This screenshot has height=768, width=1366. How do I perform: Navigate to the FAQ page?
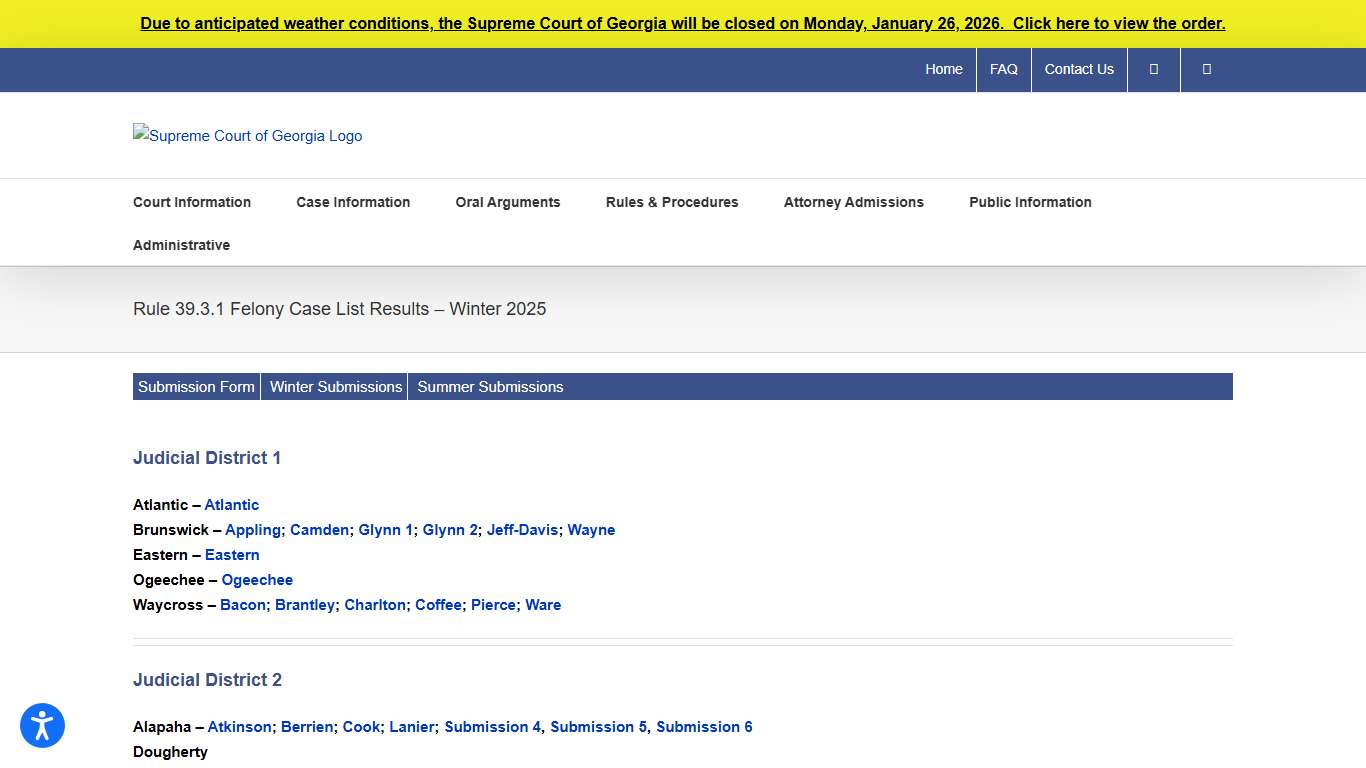coord(1003,69)
